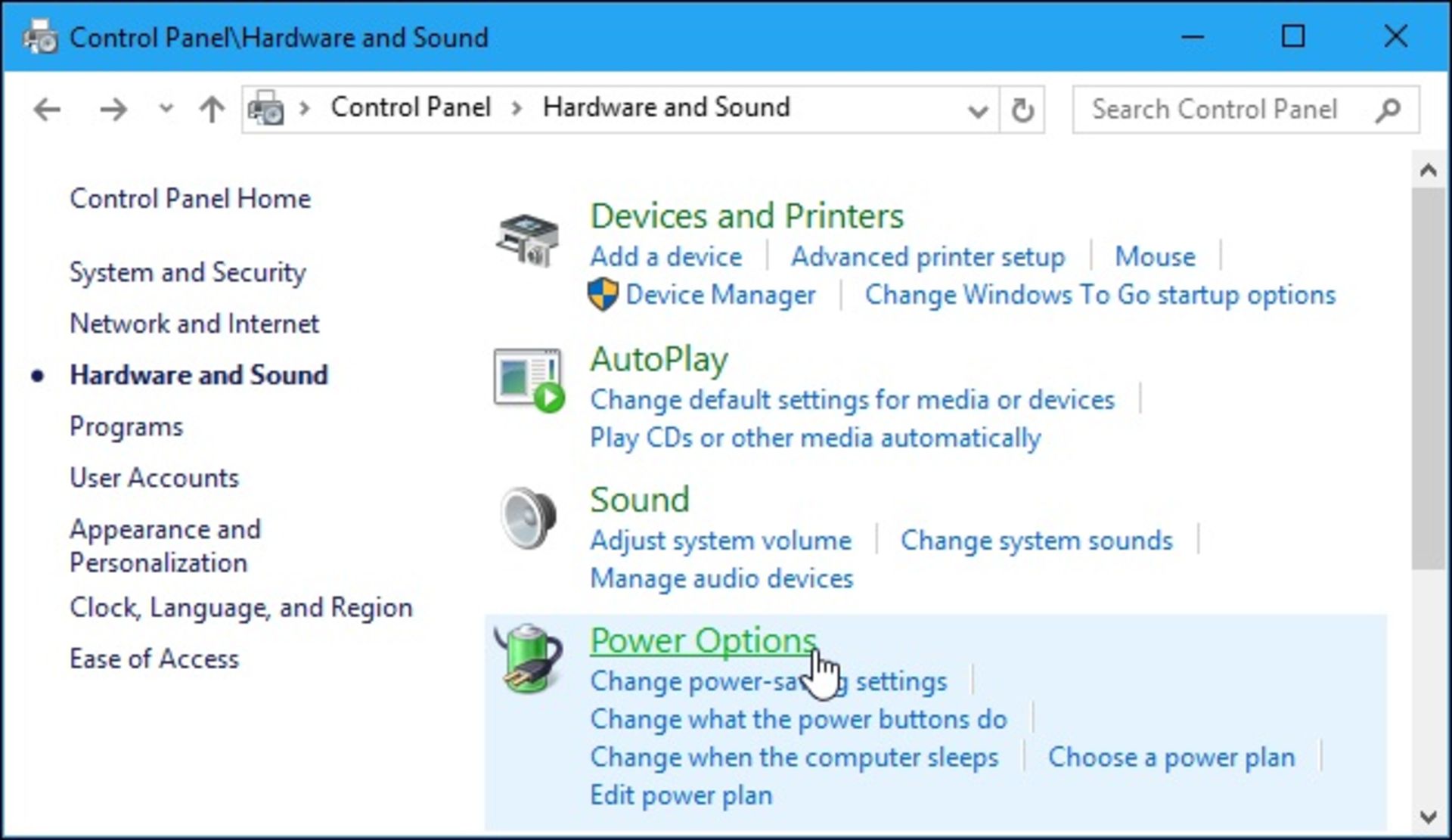The height and width of the screenshot is (840, 1452).
Task: Click the Sound speaker icon
Action: click(529, 519)
